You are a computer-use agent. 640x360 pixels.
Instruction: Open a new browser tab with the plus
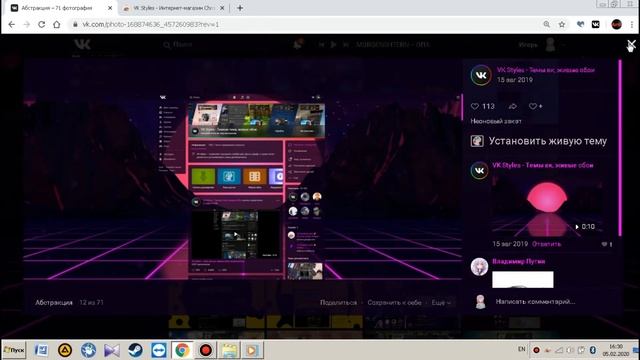pos(240,8)
